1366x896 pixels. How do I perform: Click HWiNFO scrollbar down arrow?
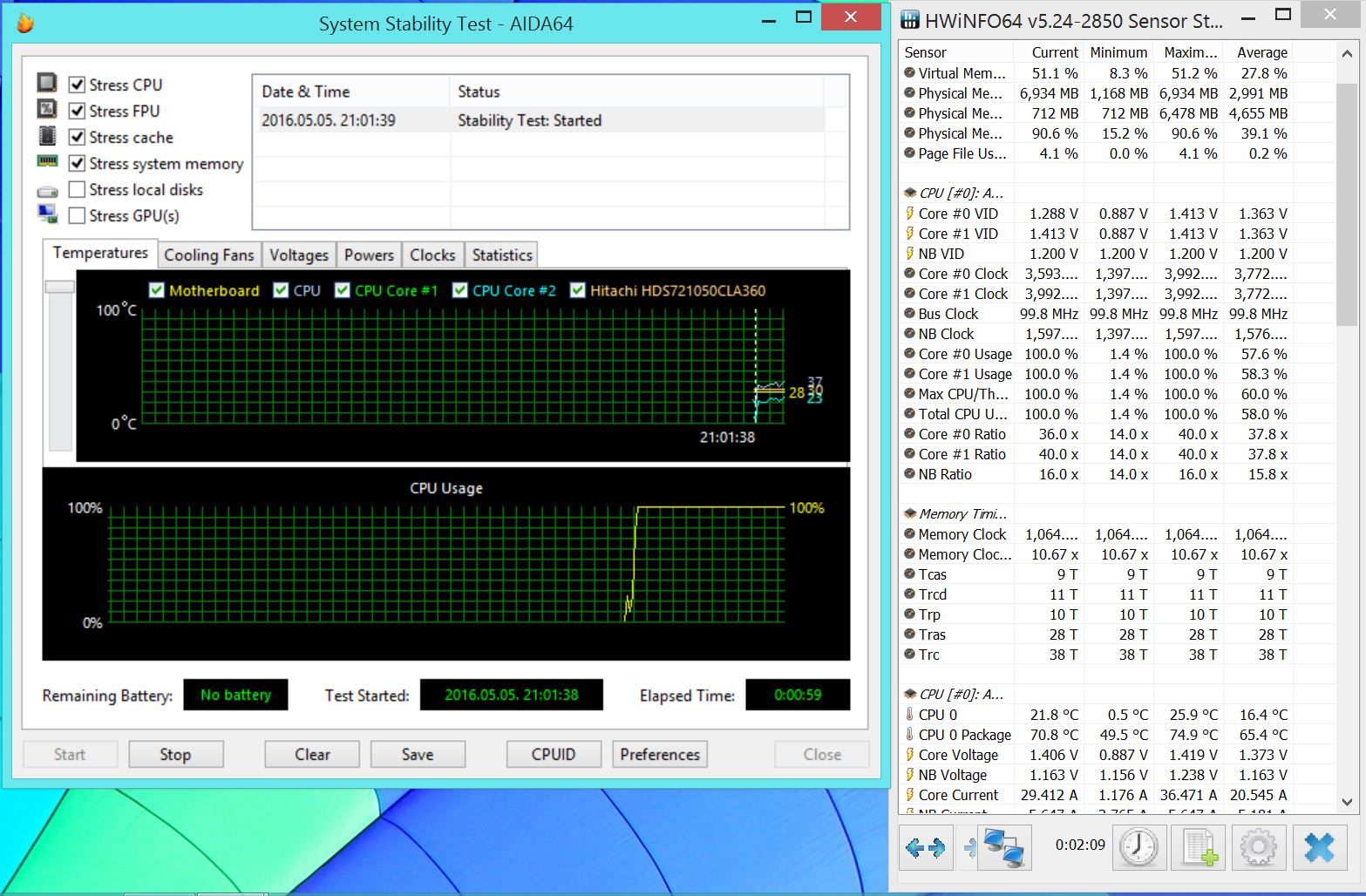(x=1347, y=802)
